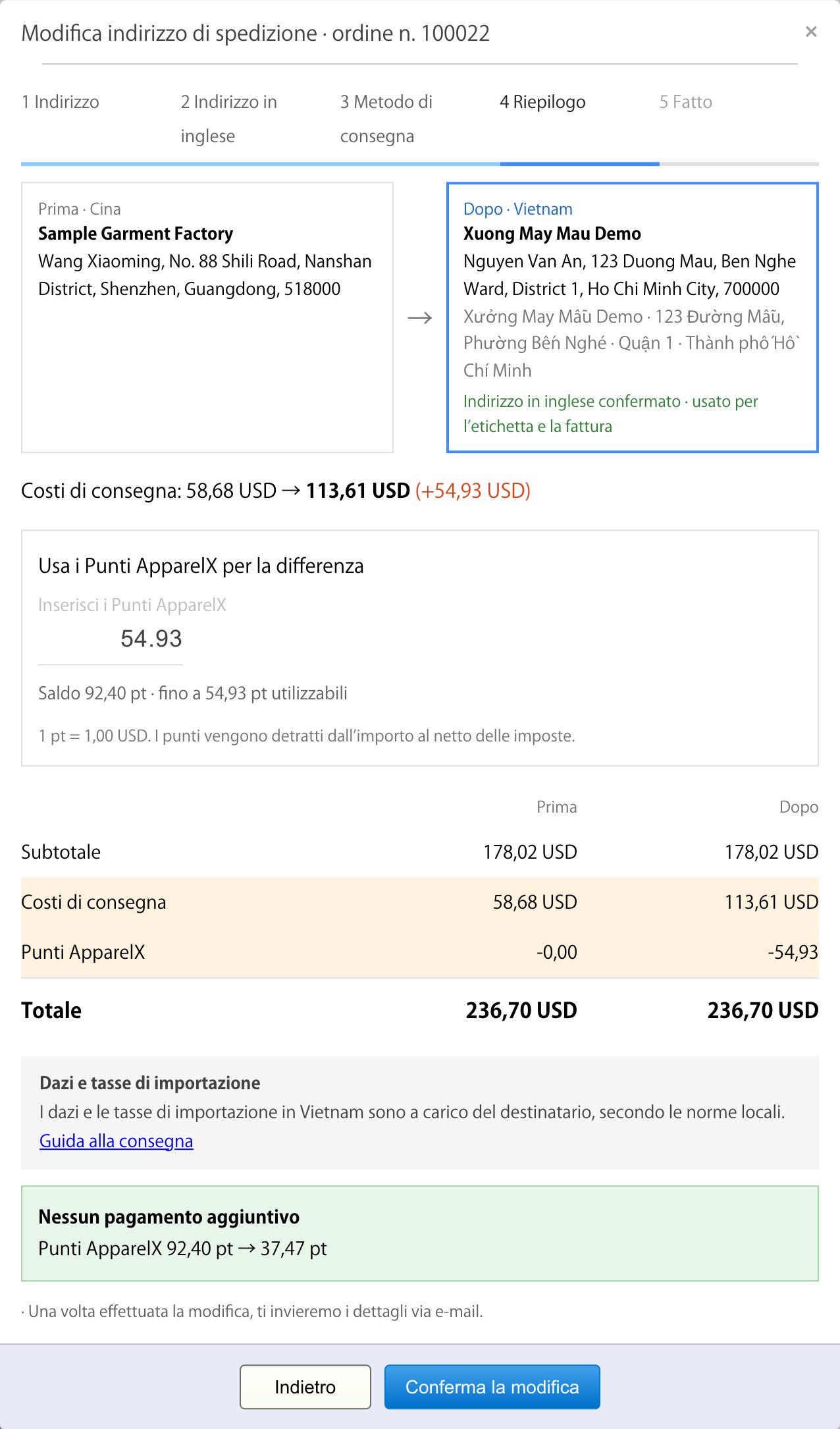Confirm with Conferma la modifica button

click(492, 1387)
